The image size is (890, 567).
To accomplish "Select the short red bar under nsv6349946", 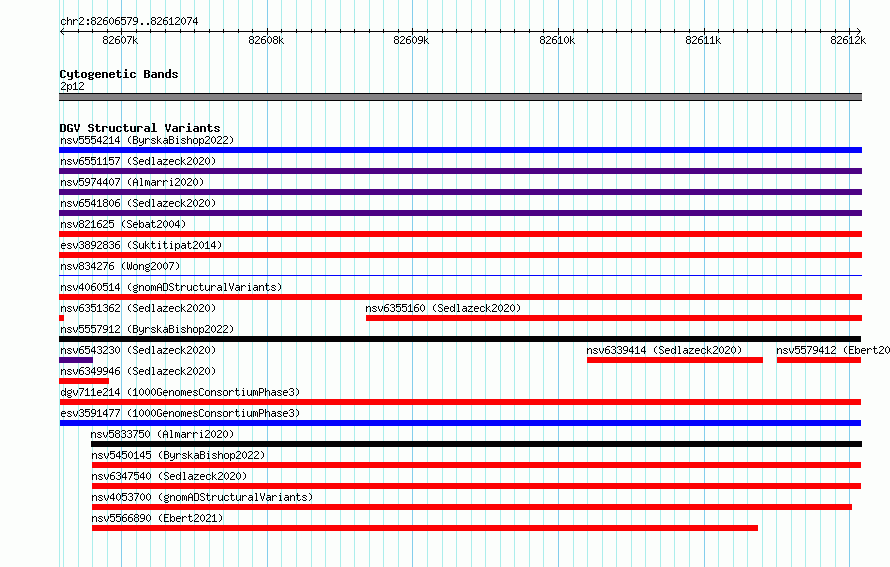I will (84, 381).
